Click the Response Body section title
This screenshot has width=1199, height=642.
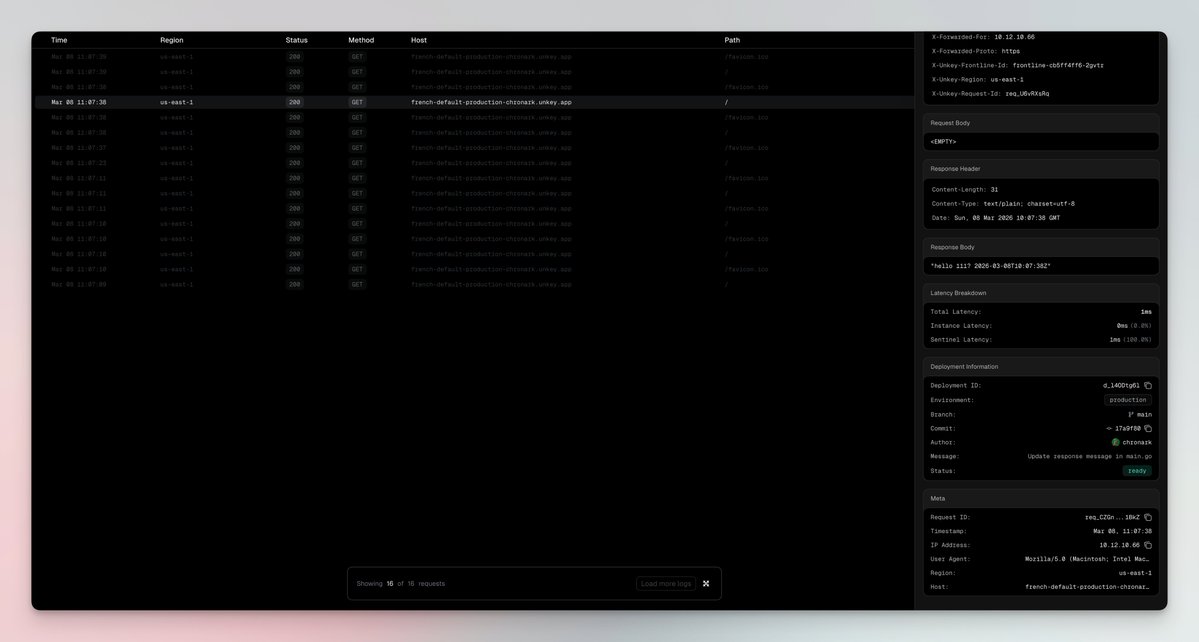952,248
